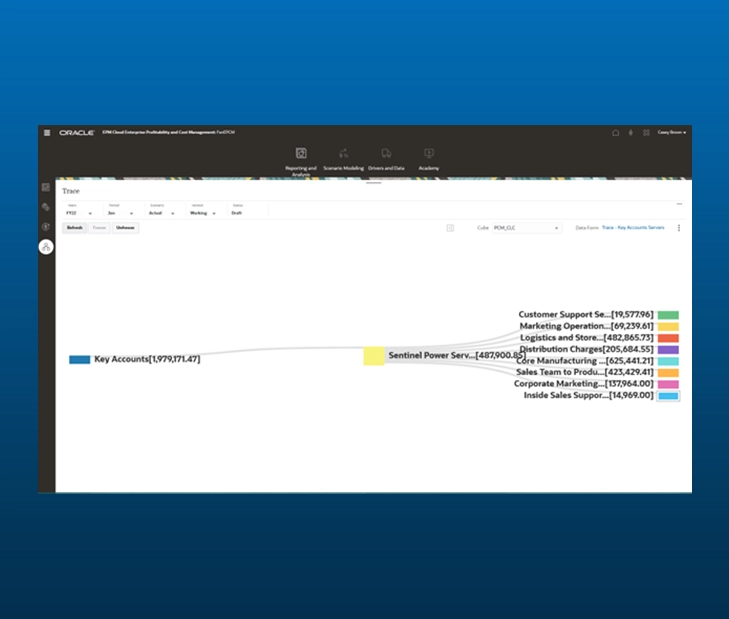Open the vertical ellipsis actions menu
The image size is (729, 619).
(679, 228)
